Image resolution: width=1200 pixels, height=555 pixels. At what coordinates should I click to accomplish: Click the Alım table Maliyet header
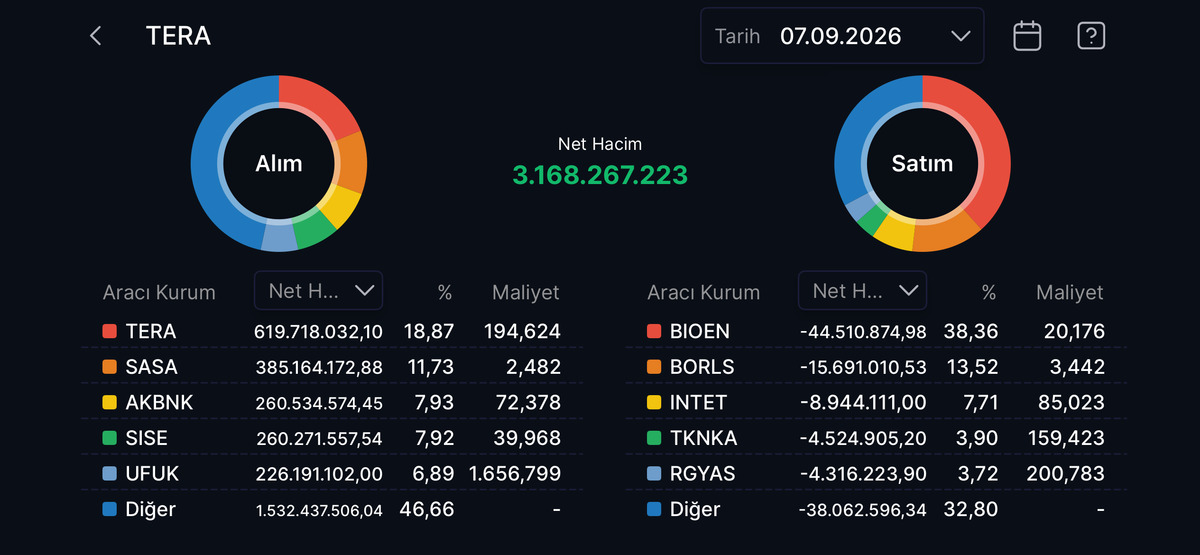point(526,293)
